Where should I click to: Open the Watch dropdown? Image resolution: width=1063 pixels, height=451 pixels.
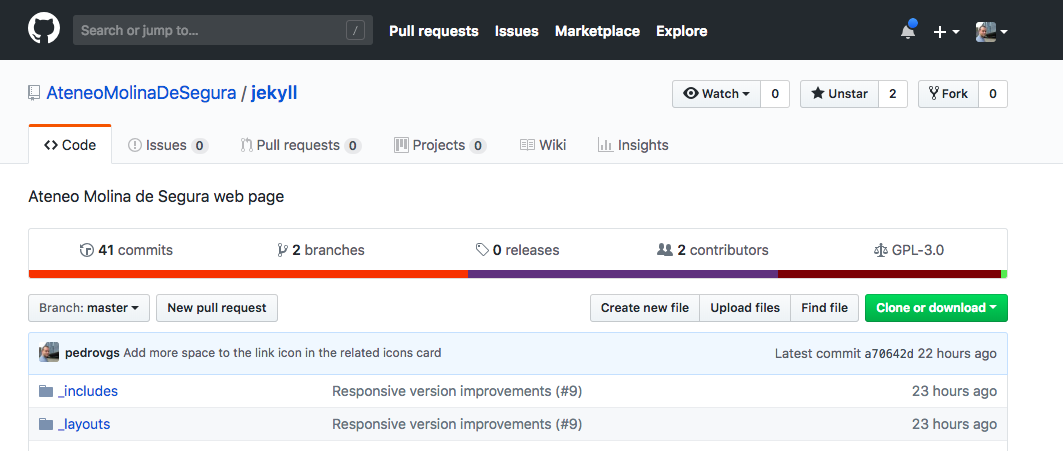tap(716, 94)
